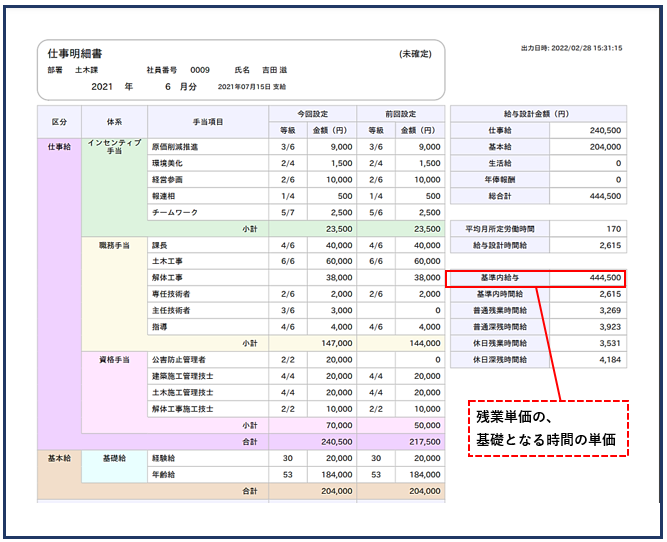The height and width of the screenshot is (542, 667).
Task: Click the 課長 row under 職務手当
Action: pos(160,244)
